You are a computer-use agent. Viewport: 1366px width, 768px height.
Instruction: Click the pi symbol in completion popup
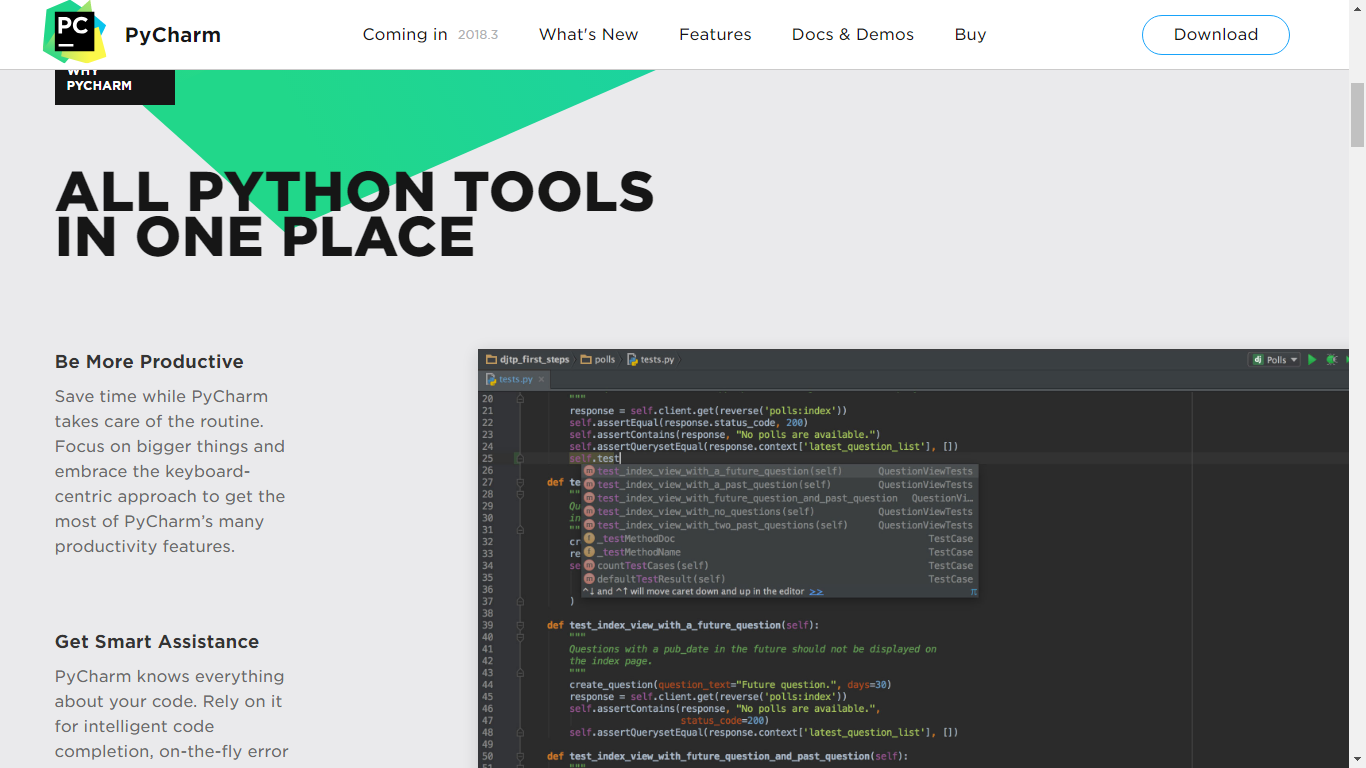point(972,592)
